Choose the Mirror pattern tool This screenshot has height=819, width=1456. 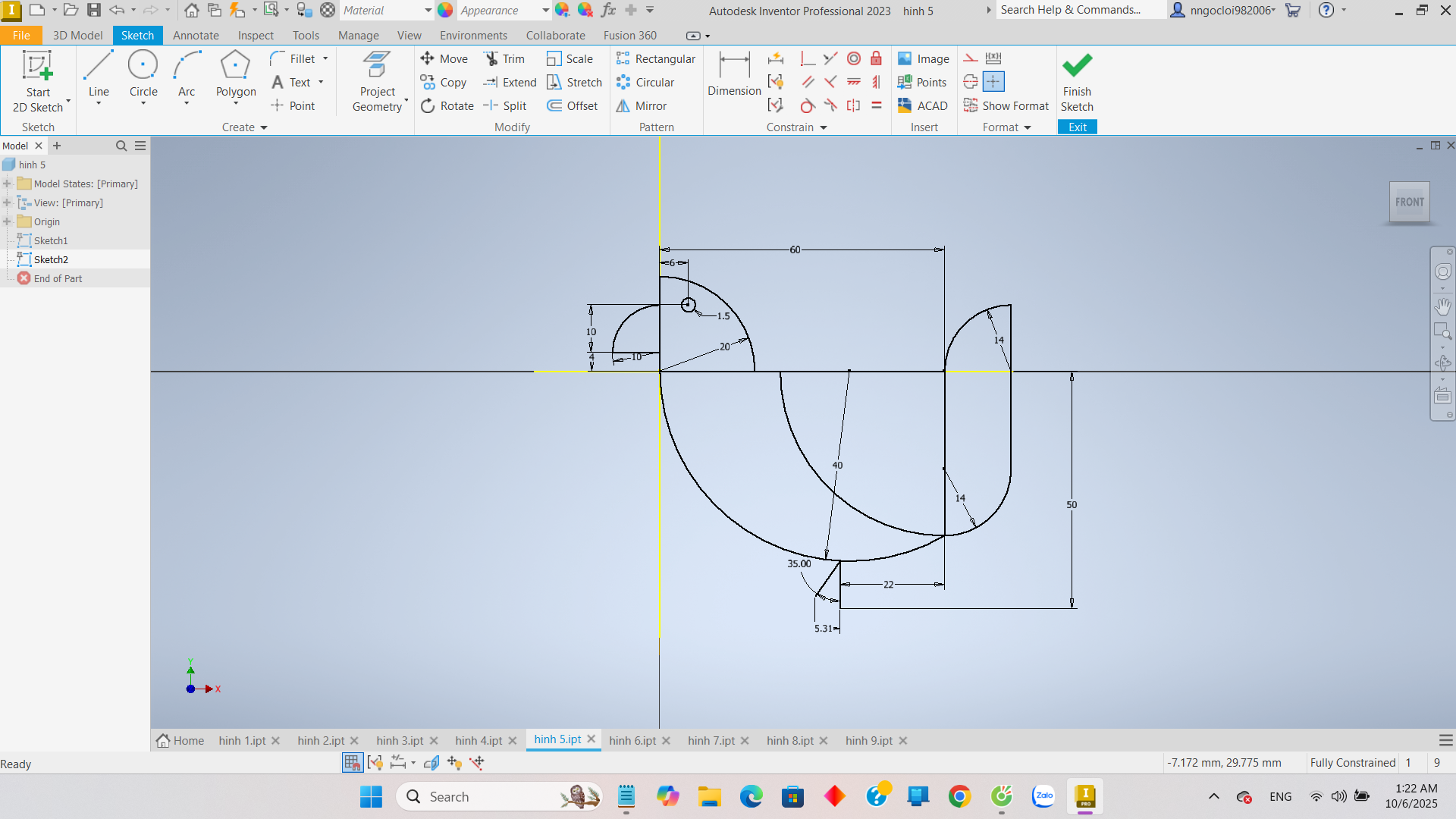click(x=642, y=106)
